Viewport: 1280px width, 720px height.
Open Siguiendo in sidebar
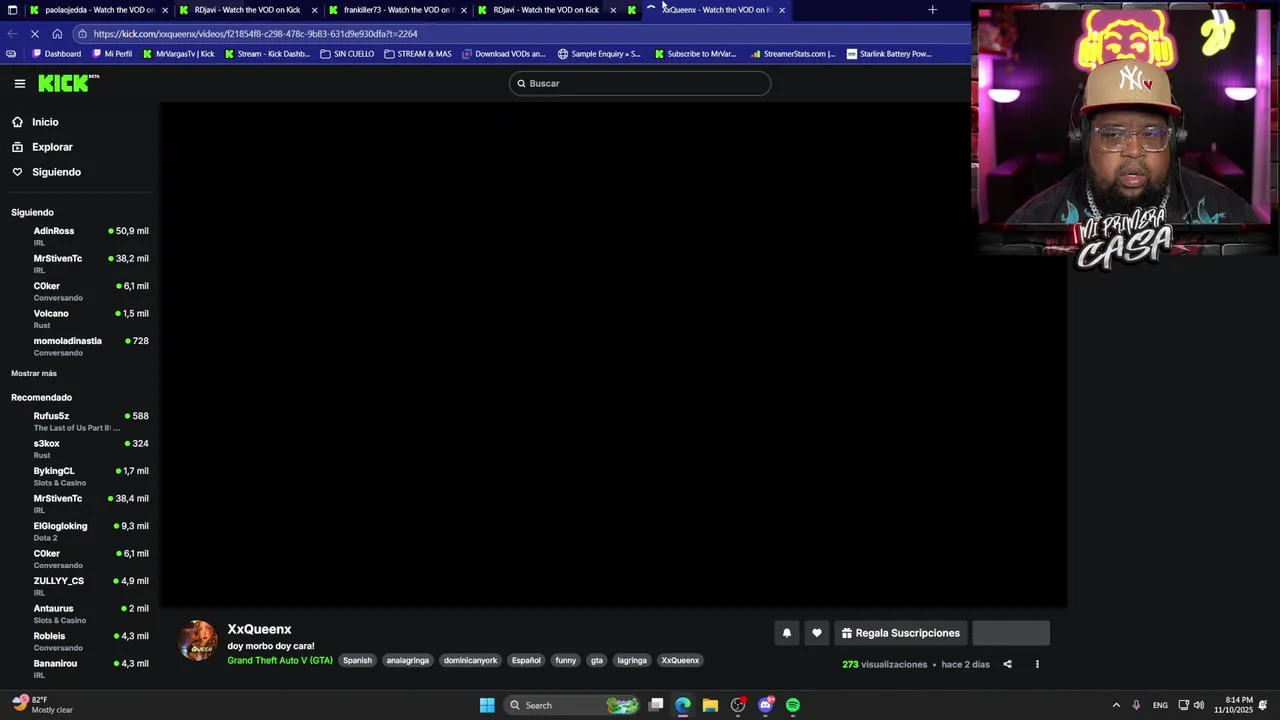pyautogui.click(x=56, y=172)
